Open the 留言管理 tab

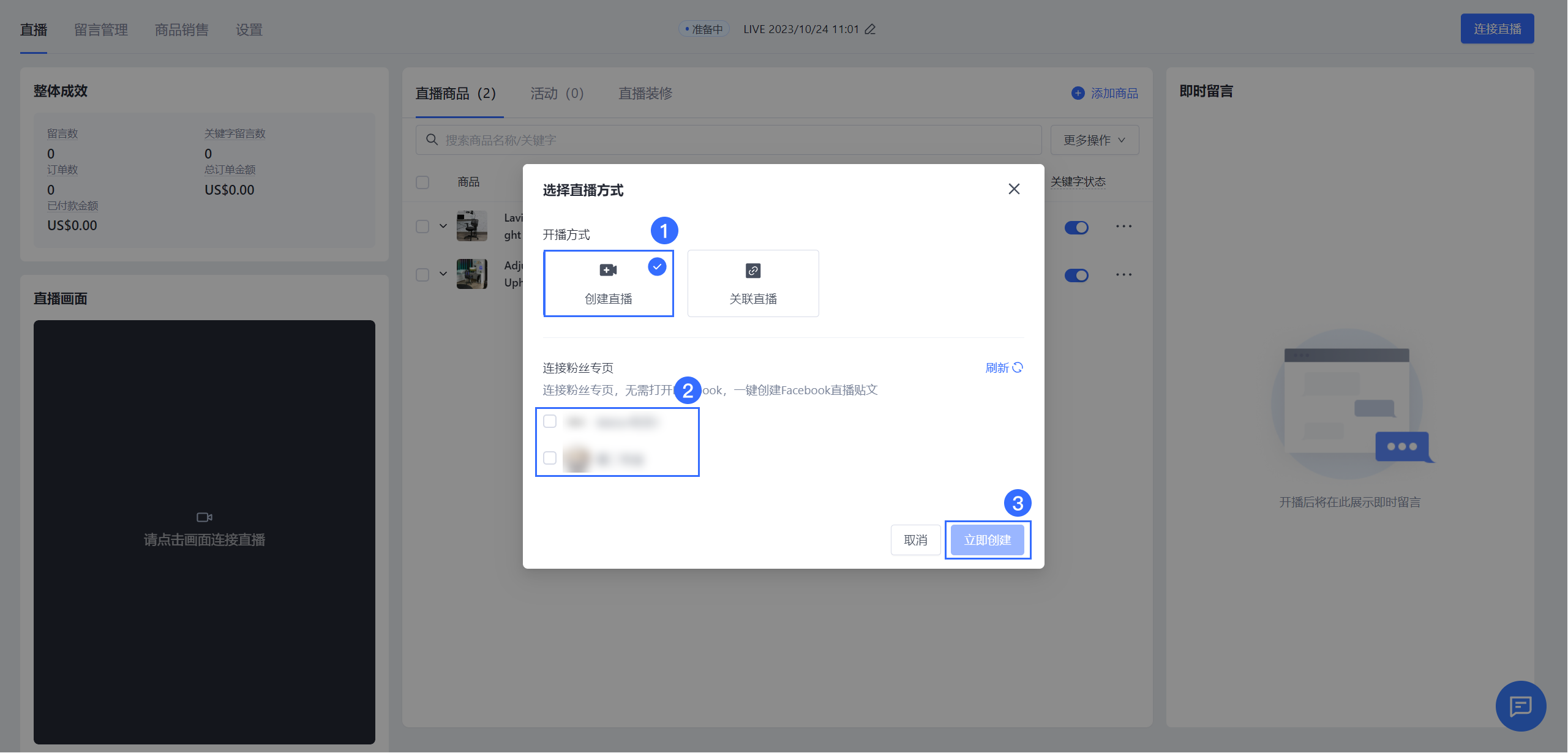tap(101, 29)
